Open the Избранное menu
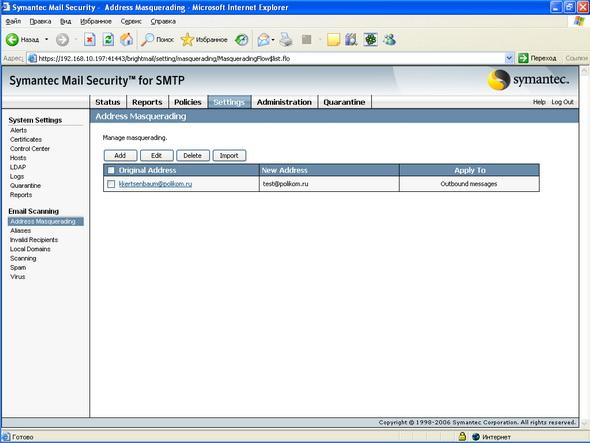Viewport: 590px width, 443px height. (x=96, y=21)
